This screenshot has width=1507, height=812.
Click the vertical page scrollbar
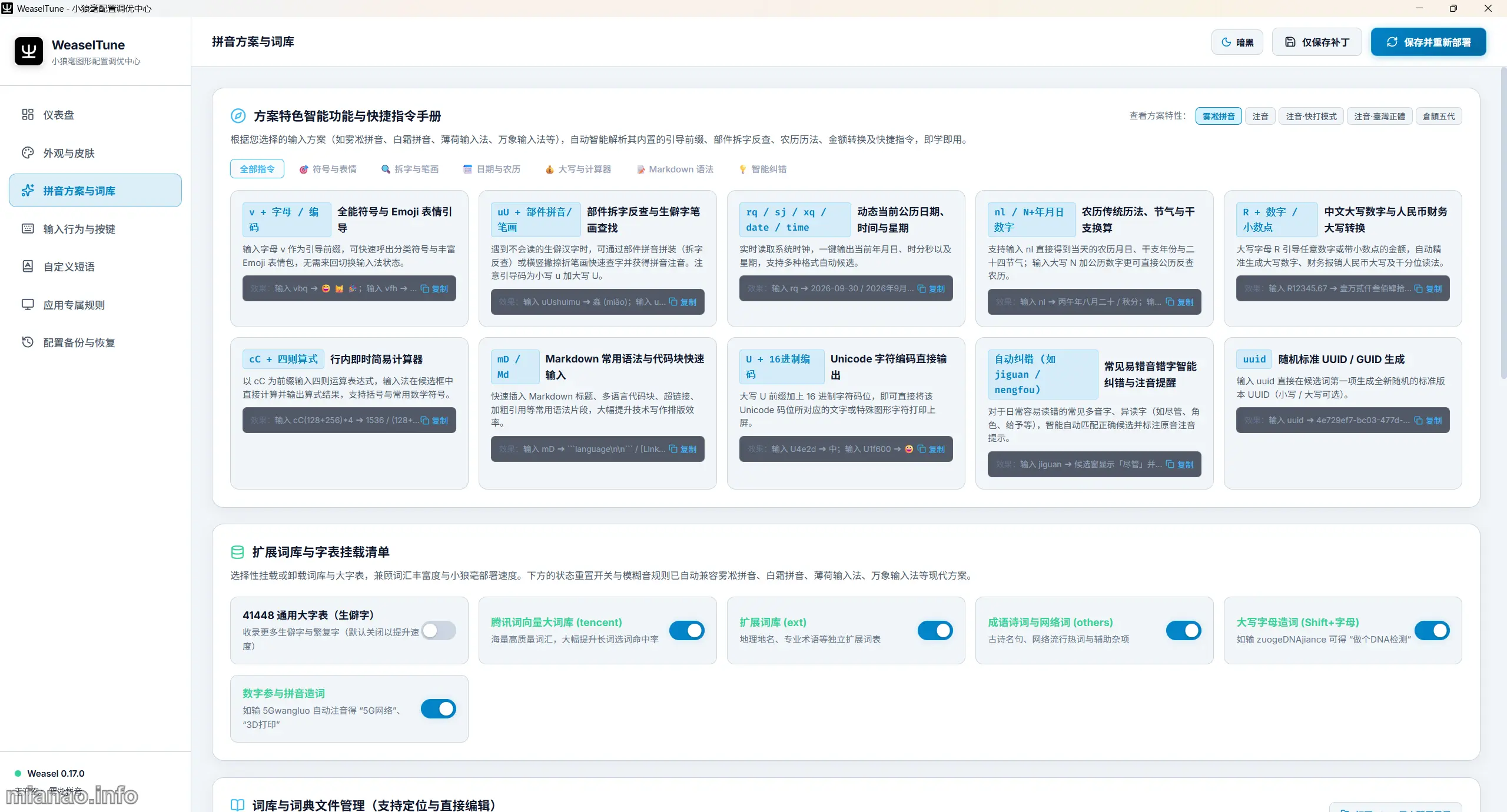[x=1503, y=224]
